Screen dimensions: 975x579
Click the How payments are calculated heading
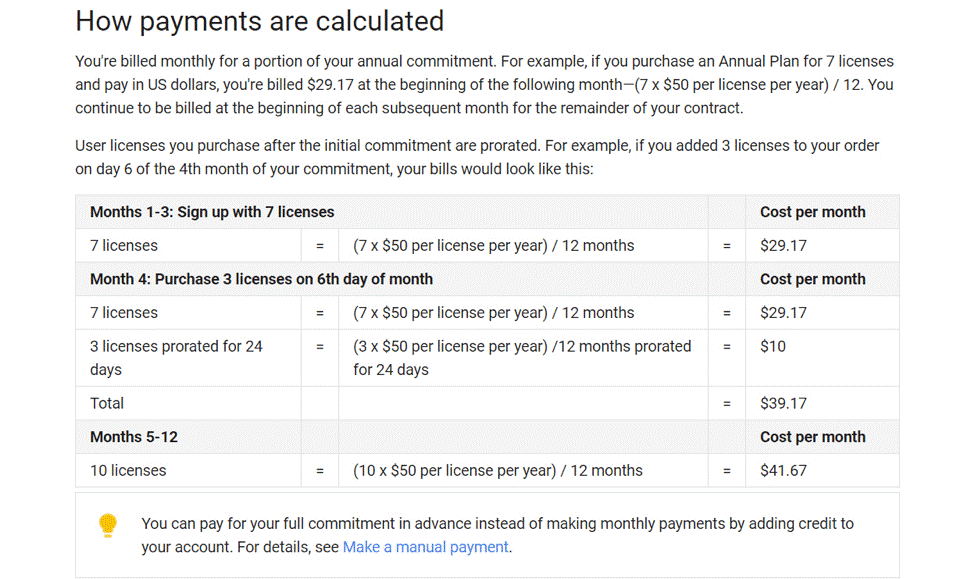[x=259, y=21]
